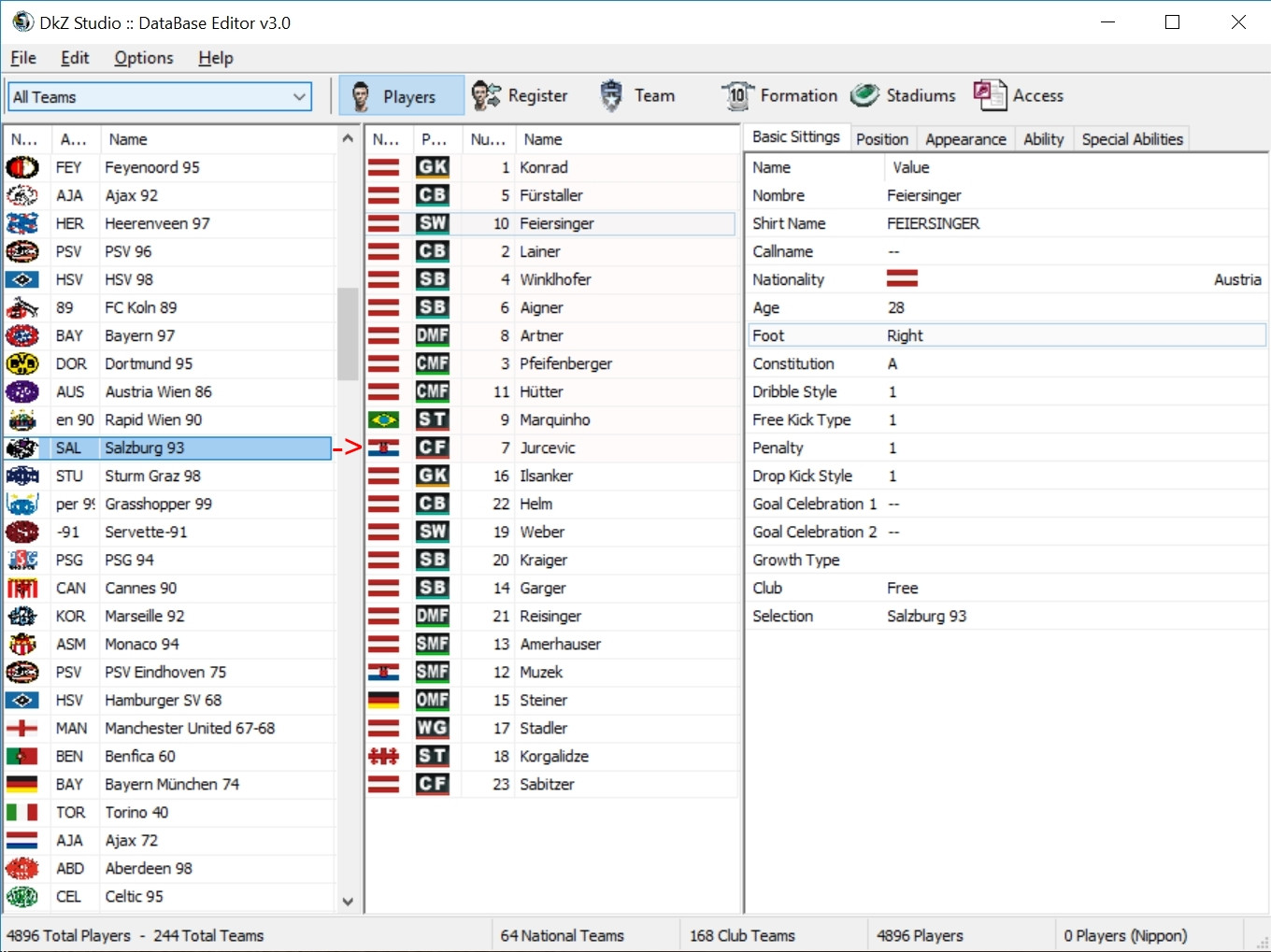The width and height of the screenshot is (1271, 952).
Task: Open the Options menu
Action: pos(144,58)
